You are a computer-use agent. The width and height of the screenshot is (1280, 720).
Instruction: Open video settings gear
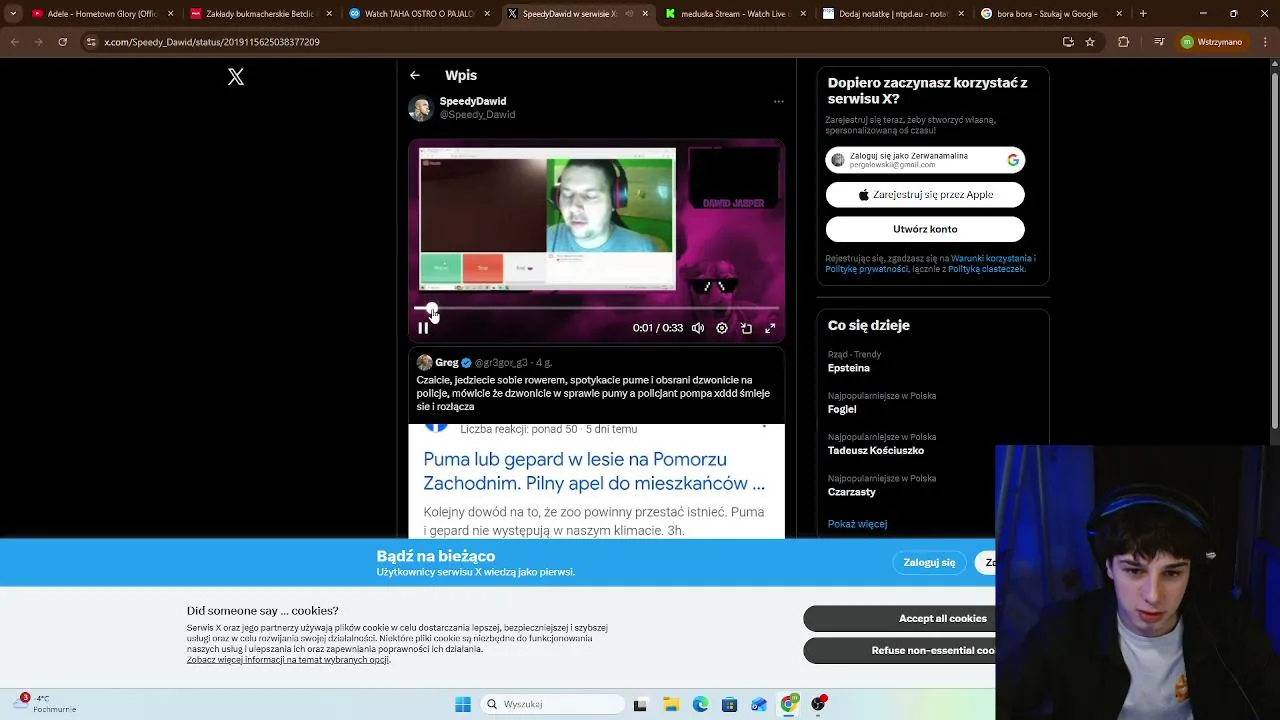[722, 328]
